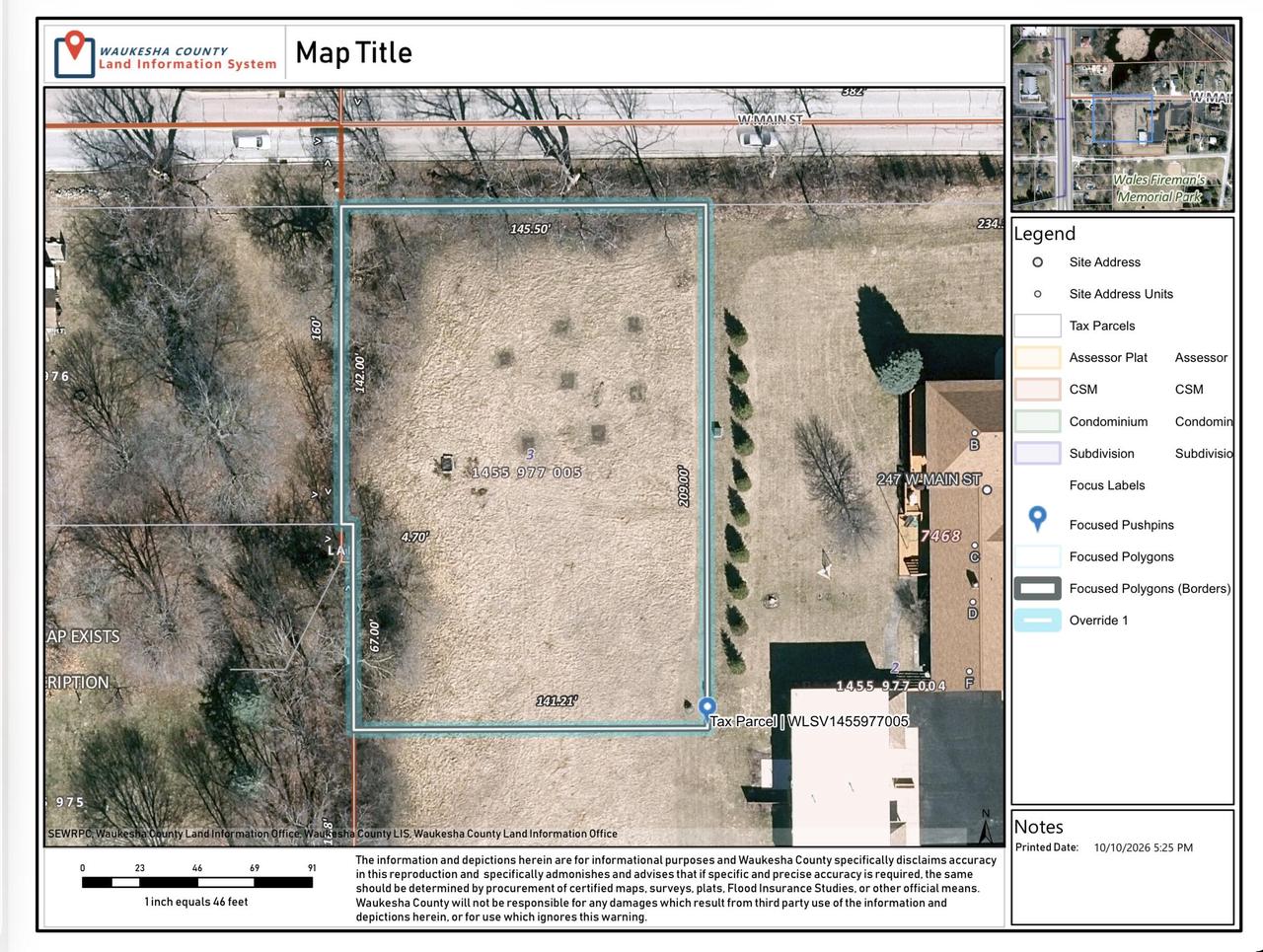The image size is (1263, 952).
Task: Click the "Map Title" heading
Action: pos(353,53)
